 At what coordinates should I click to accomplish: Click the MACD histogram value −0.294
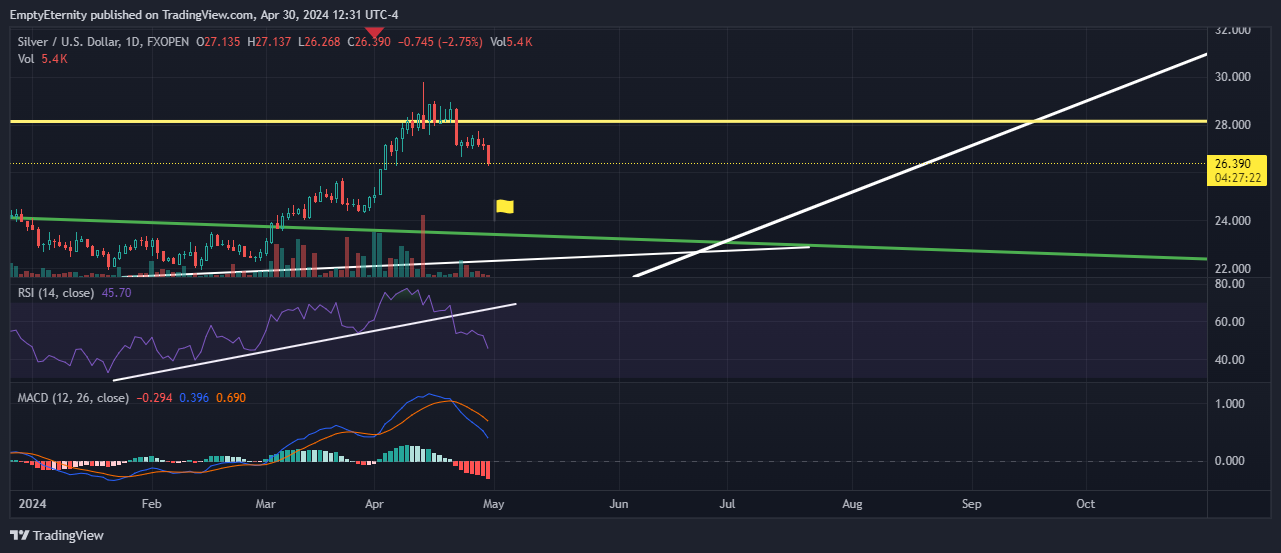[x=154, y=398]
